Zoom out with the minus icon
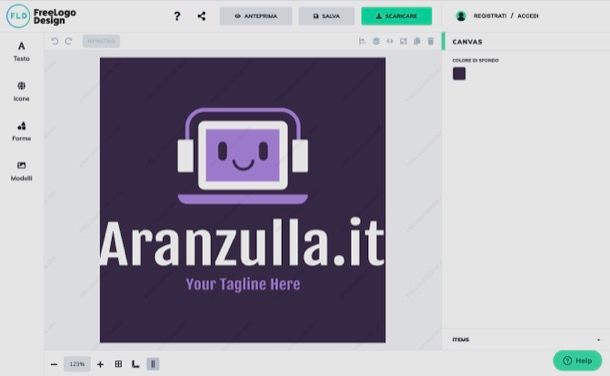 [x=54, y=364]
